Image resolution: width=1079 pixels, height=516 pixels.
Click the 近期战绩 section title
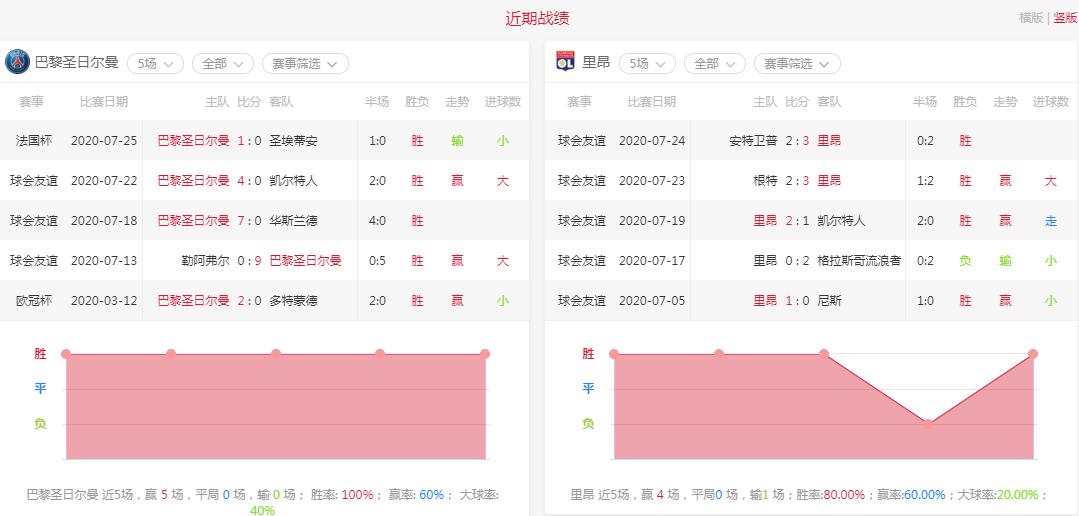pyautogui.click(x=537, y=19)
